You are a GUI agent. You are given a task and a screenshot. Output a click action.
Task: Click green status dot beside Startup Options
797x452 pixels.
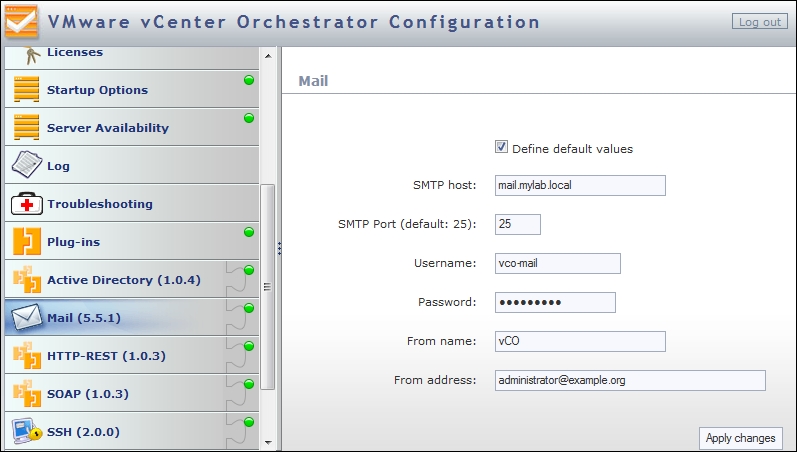(x=249, y=80)
